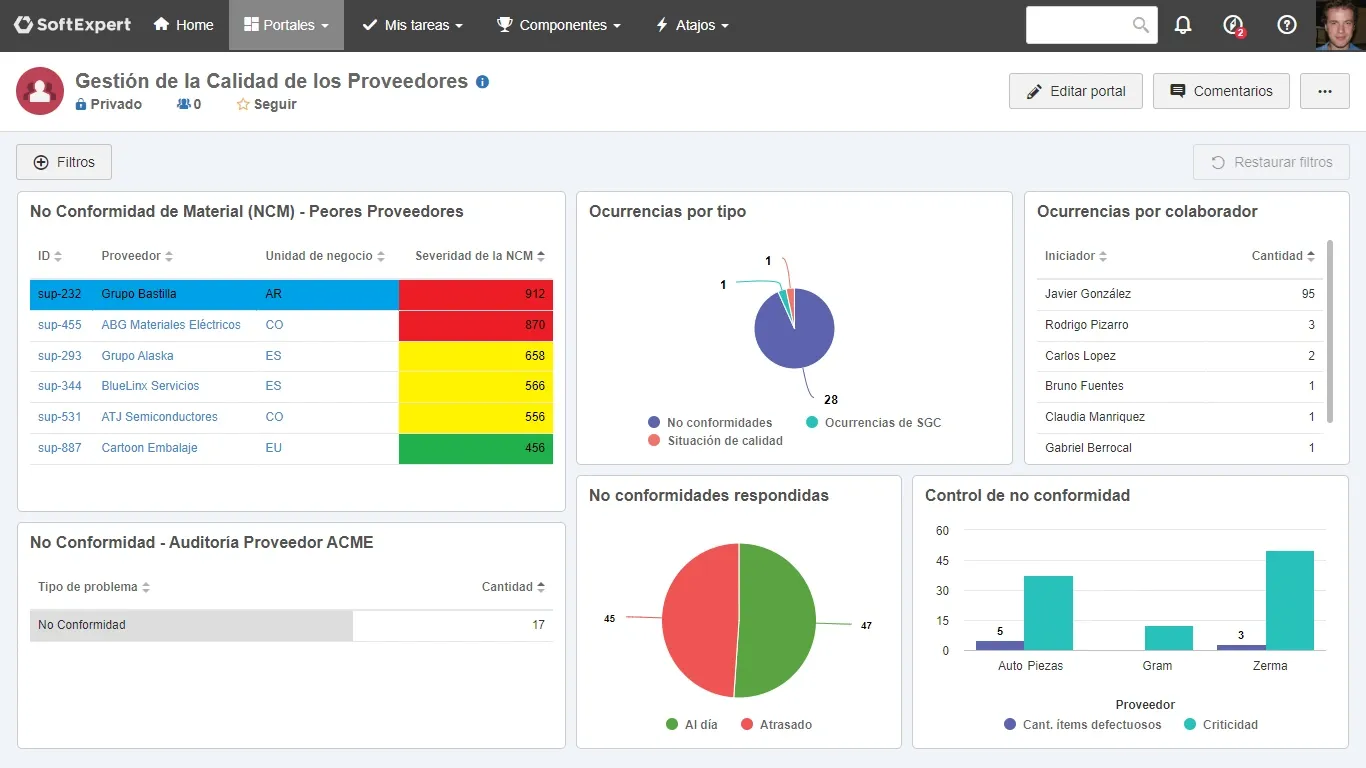1366x768 pixels.
Task: Open the notifications bell icon
Action: point(1183,25)
